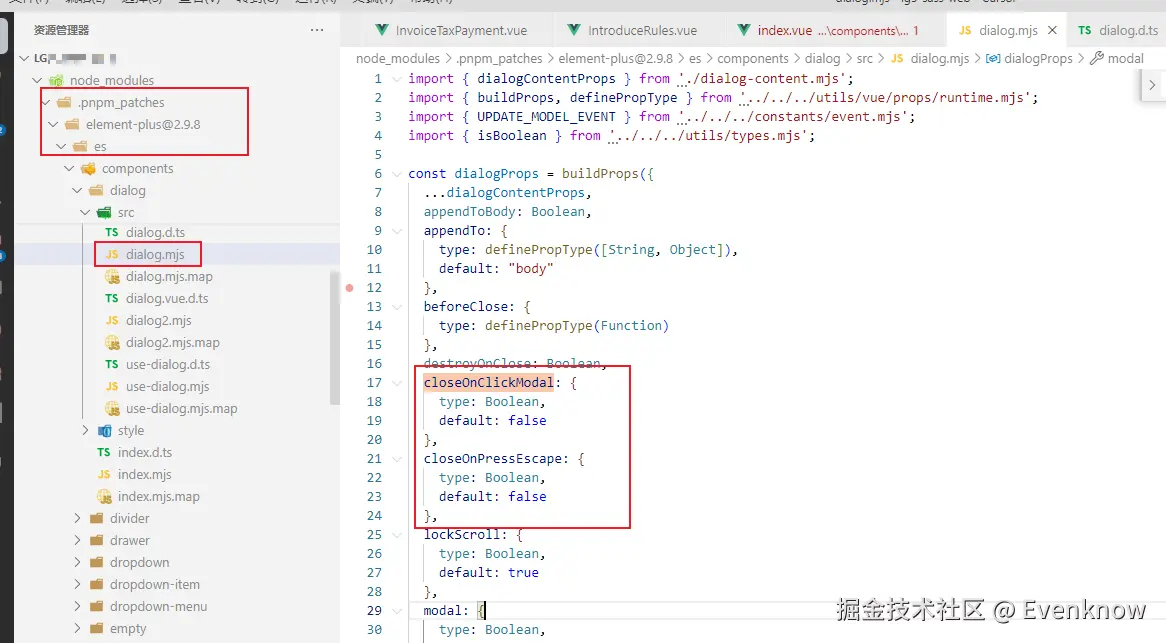This screenshot has height=643, width=1166.
Task: Click the .pnpm_patches breadcrumb segment
Action: point(500,59)
